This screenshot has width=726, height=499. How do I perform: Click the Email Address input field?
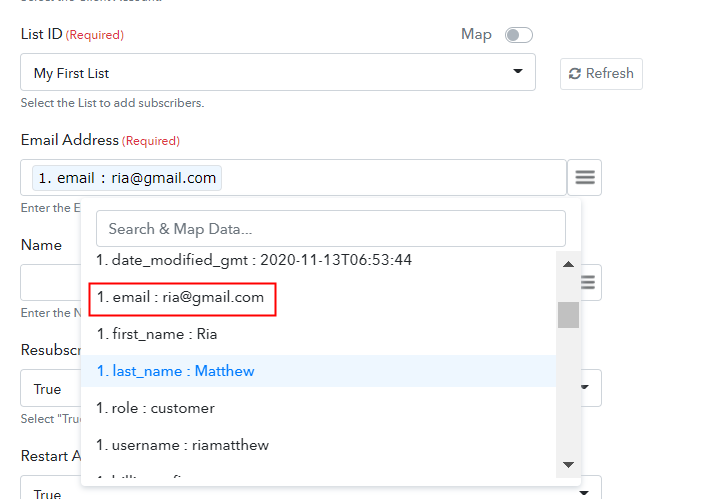pyautogui.click(x=294, y=178)
